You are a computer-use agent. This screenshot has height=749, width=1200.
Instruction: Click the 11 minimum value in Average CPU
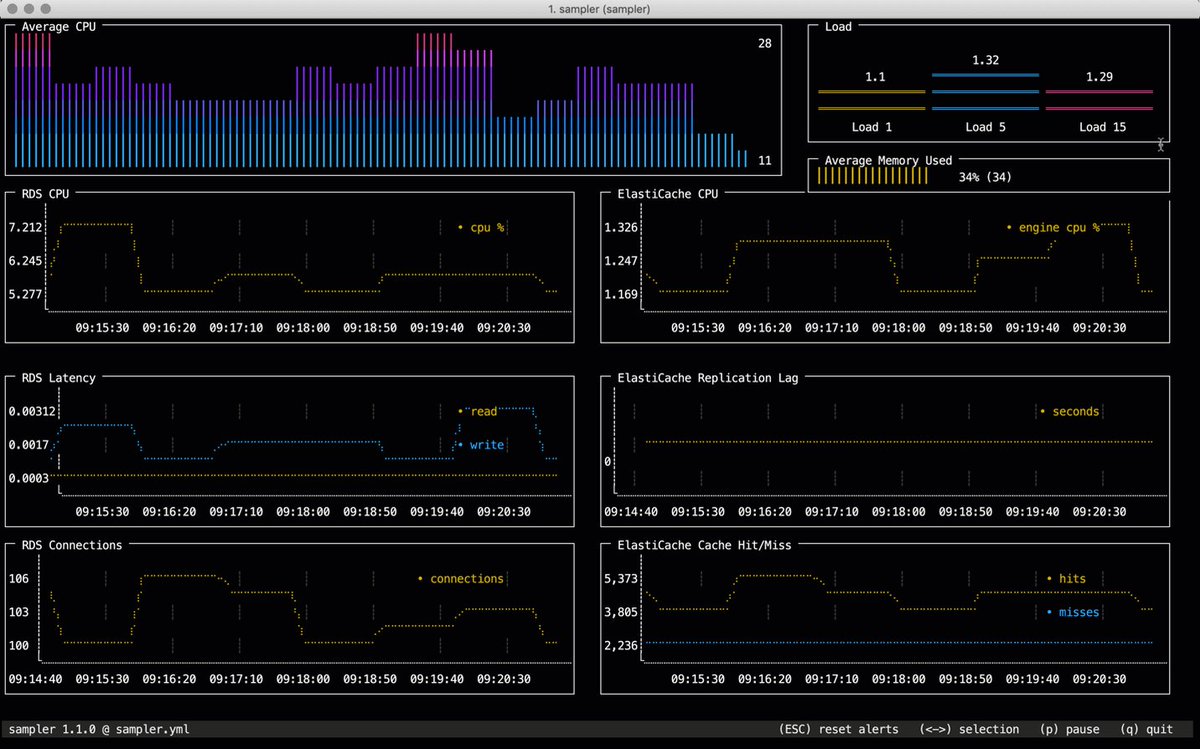(x=764, y=160)
